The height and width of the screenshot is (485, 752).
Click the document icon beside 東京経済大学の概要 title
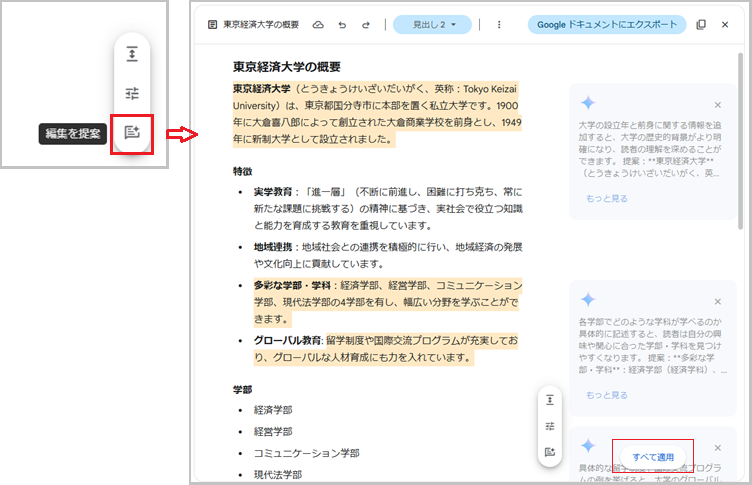coord(212,24)
